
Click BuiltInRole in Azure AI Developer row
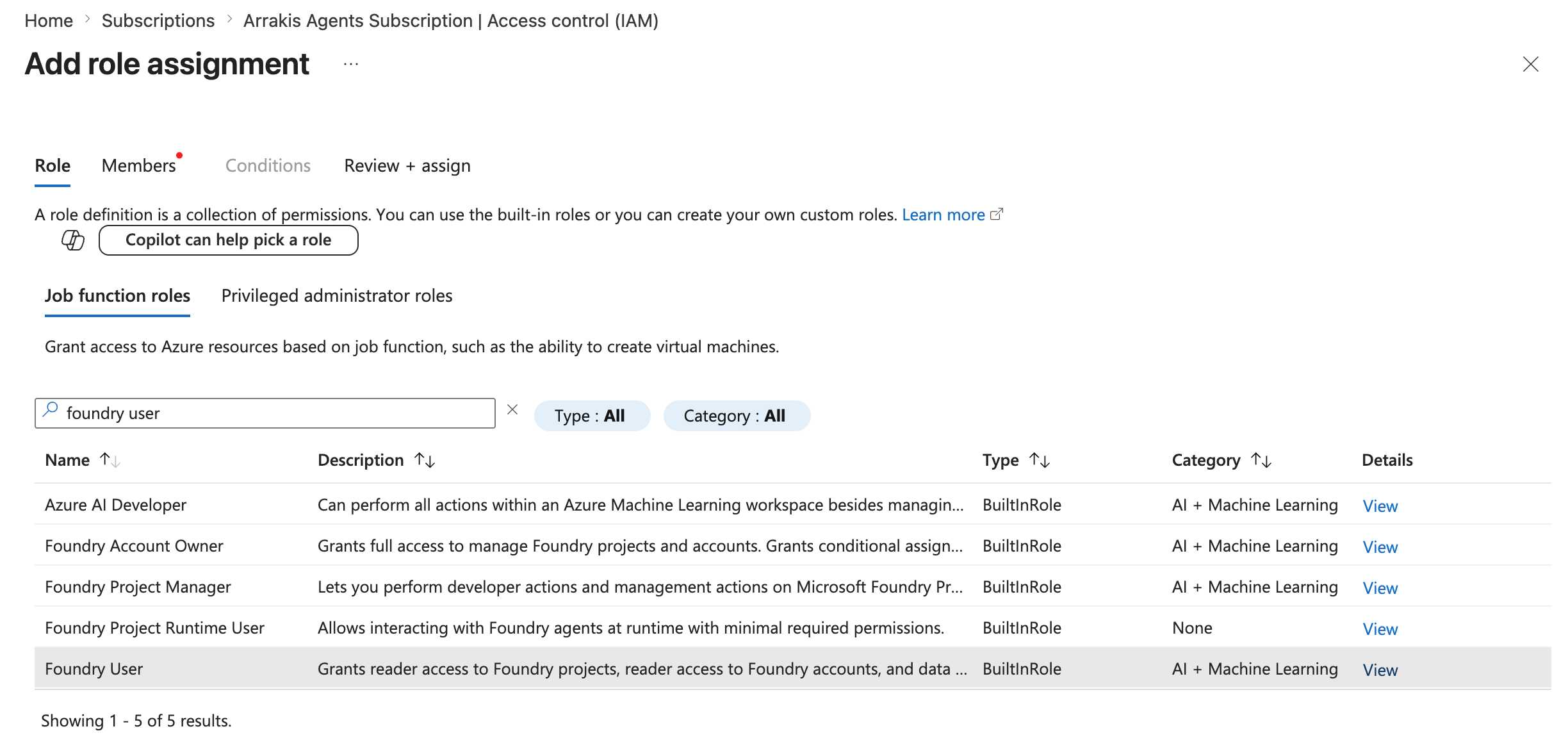coord(1022,505)
